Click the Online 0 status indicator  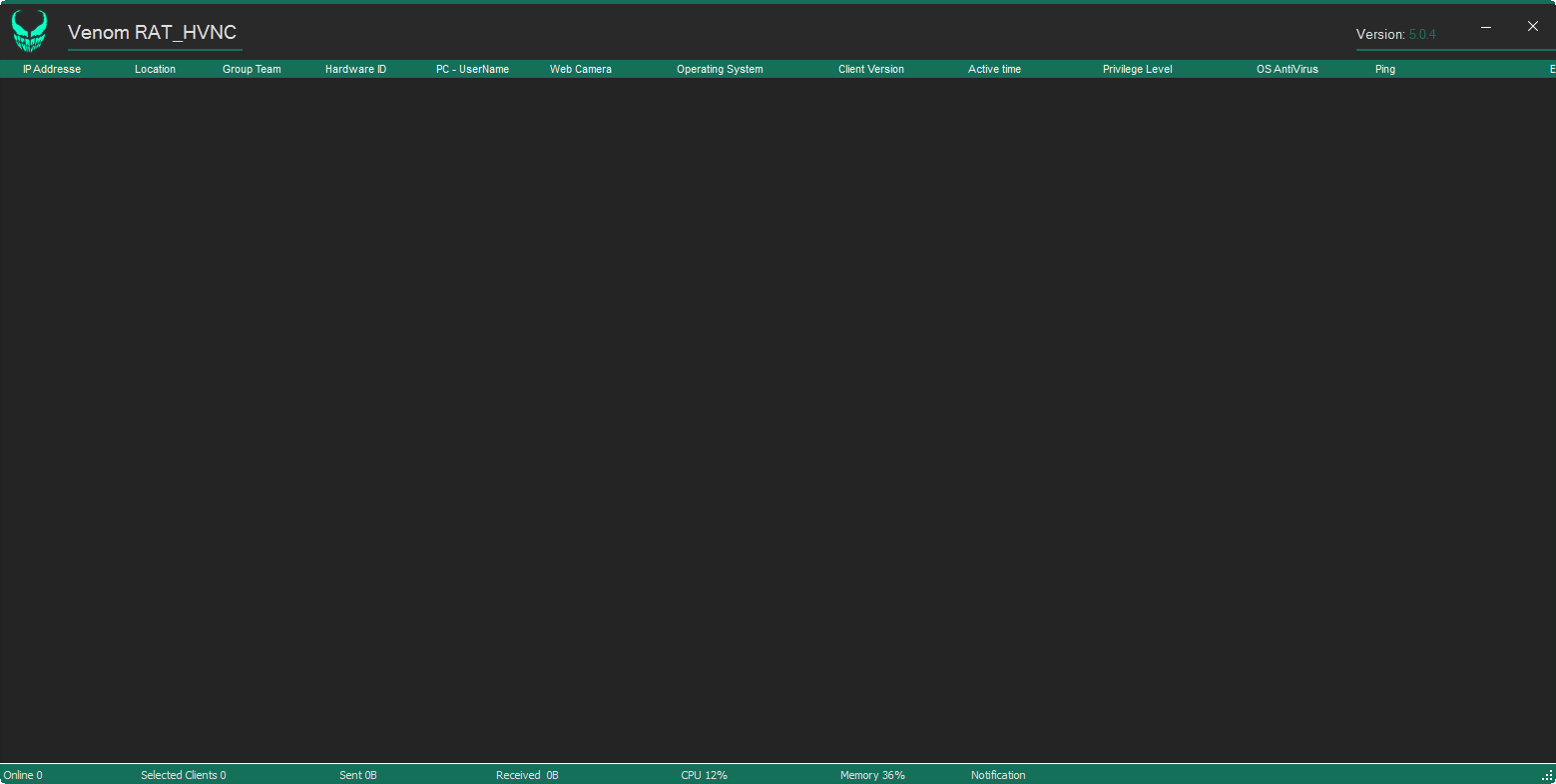point(23,775)
